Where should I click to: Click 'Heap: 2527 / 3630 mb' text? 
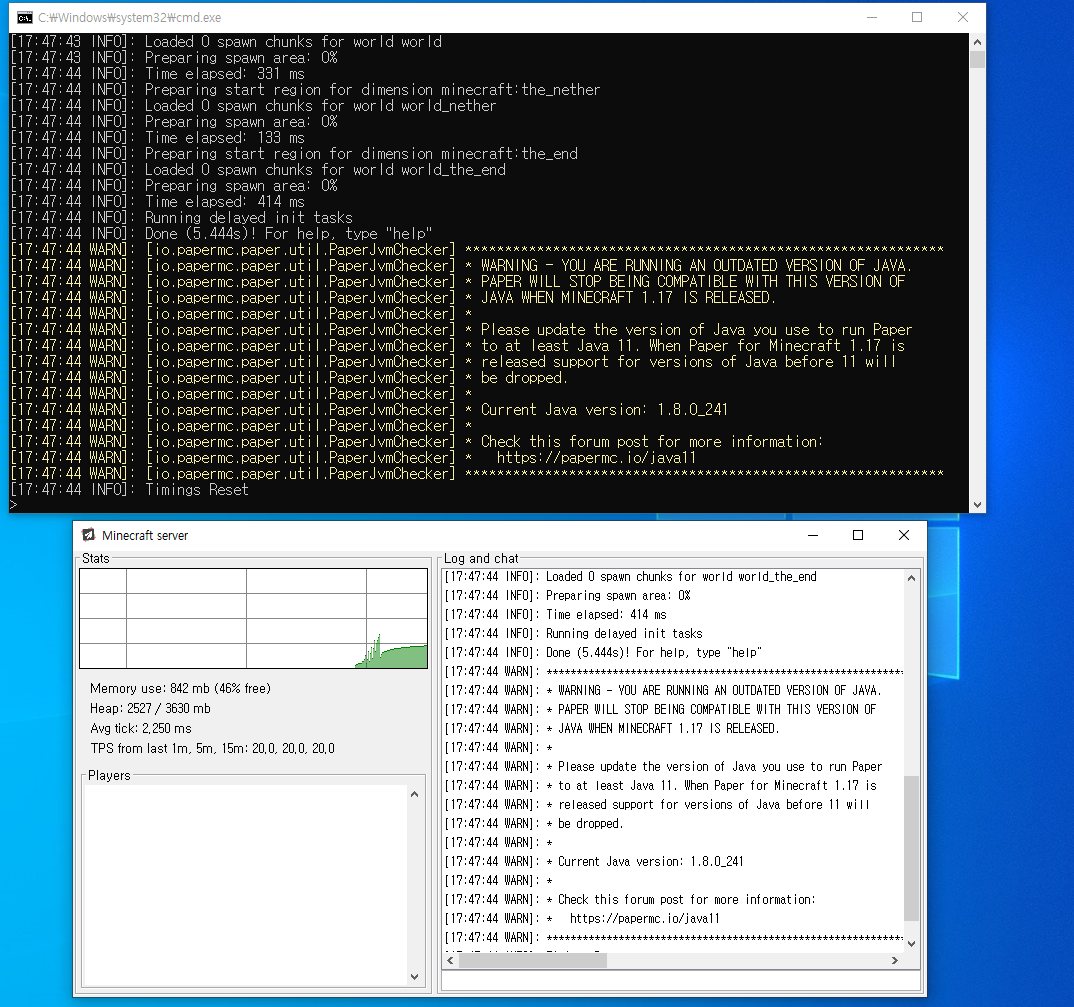pyautogui.click(x=150, y=708)
